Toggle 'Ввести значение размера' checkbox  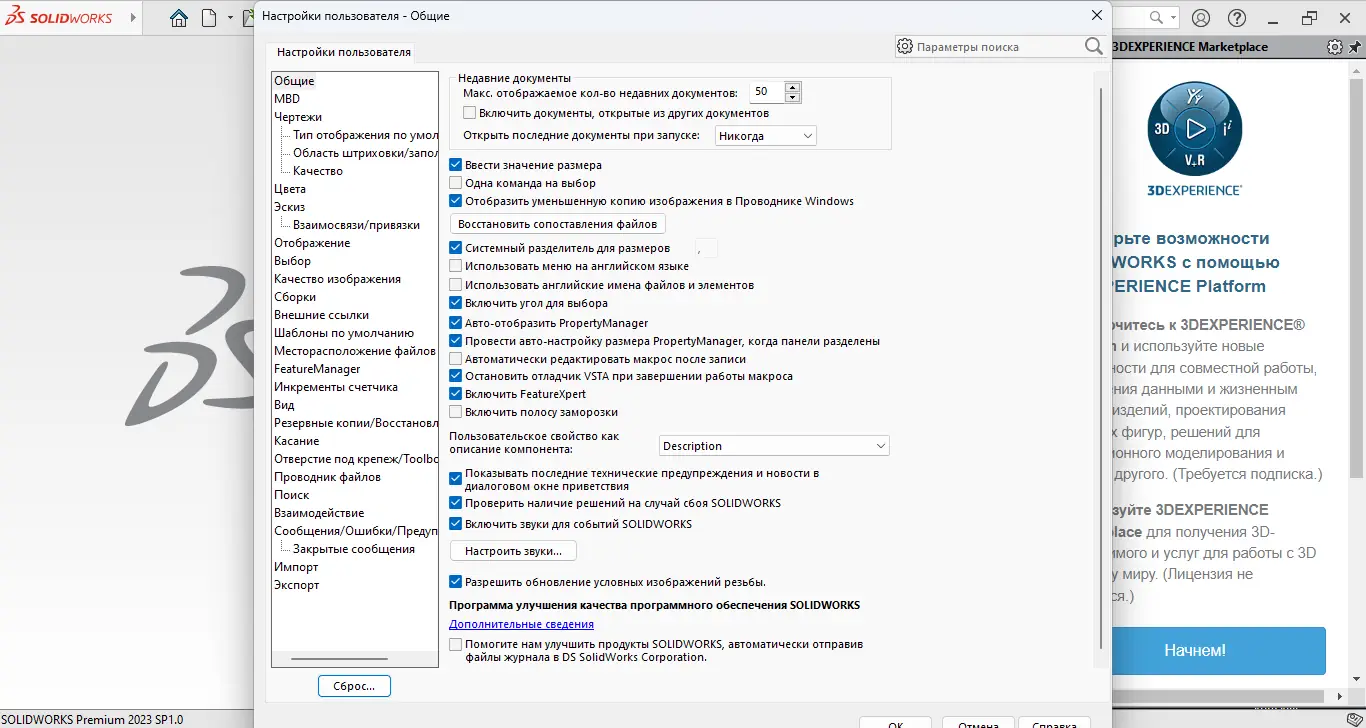(456, 165)
